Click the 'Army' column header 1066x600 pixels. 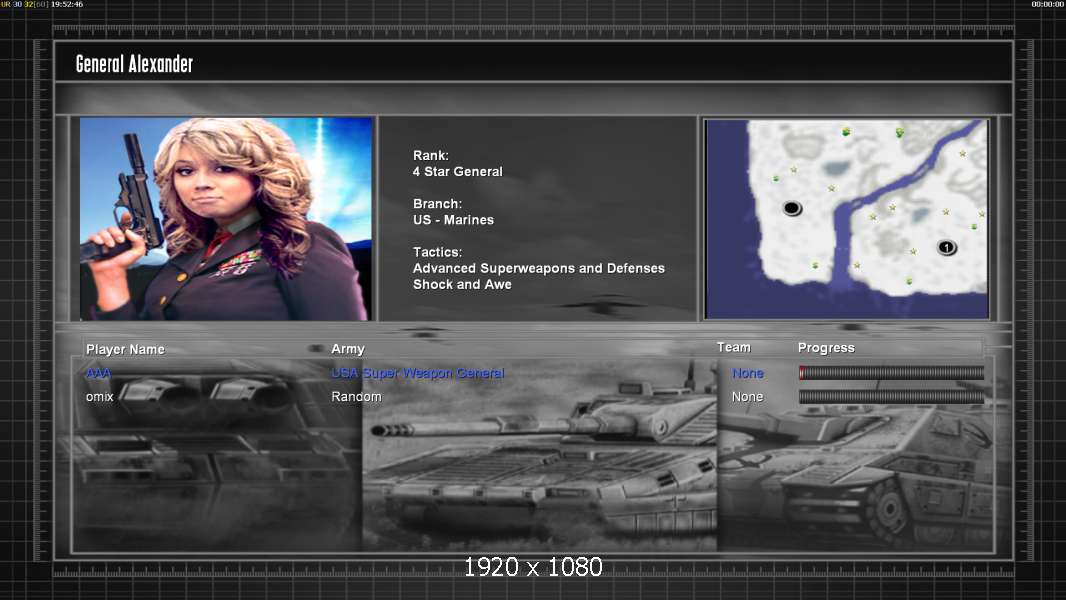[x=348, y=349]
